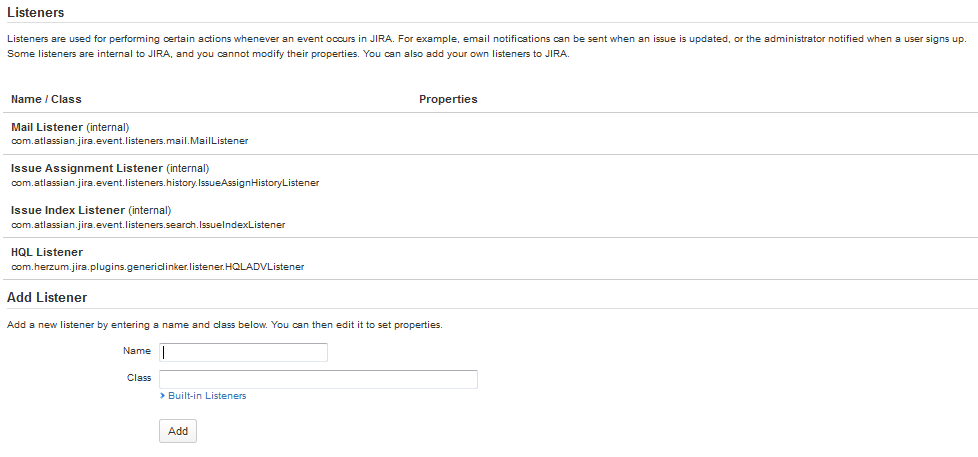The image size is (978, 457).
Task: Click the Class field label
Action: tap(139, 378)
